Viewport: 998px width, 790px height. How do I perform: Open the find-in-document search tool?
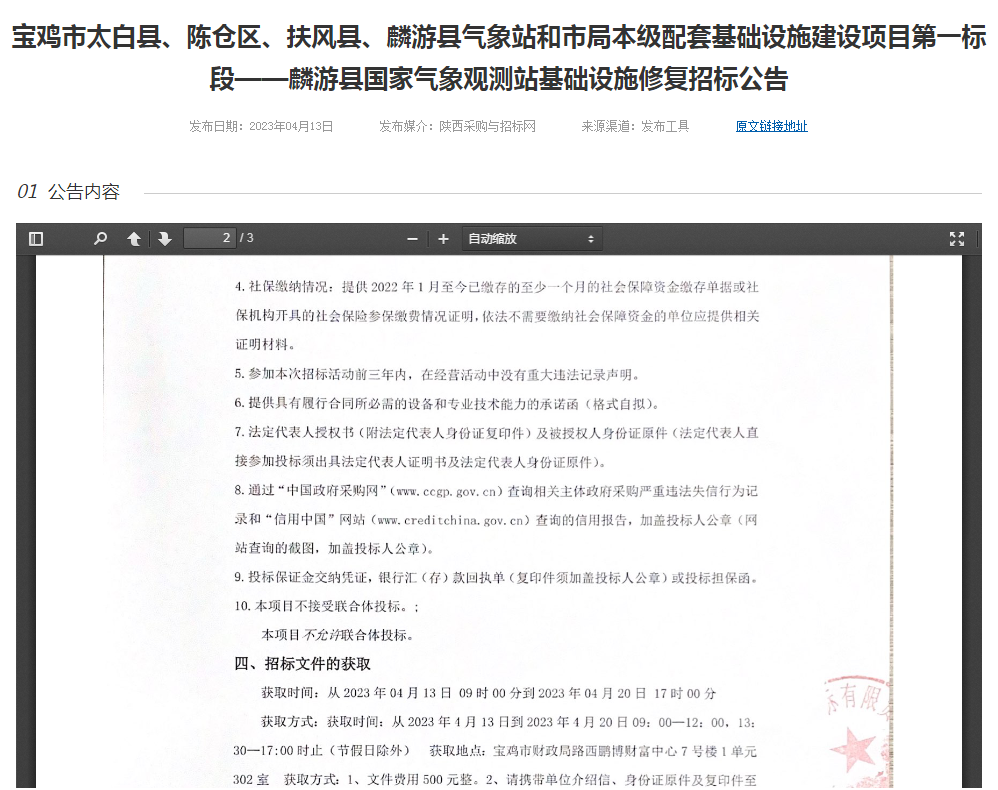(100, 239)
